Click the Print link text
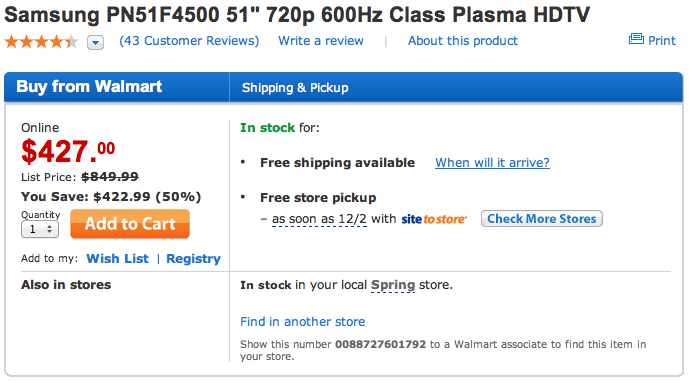The image size is (689, 383). (662, 40)
